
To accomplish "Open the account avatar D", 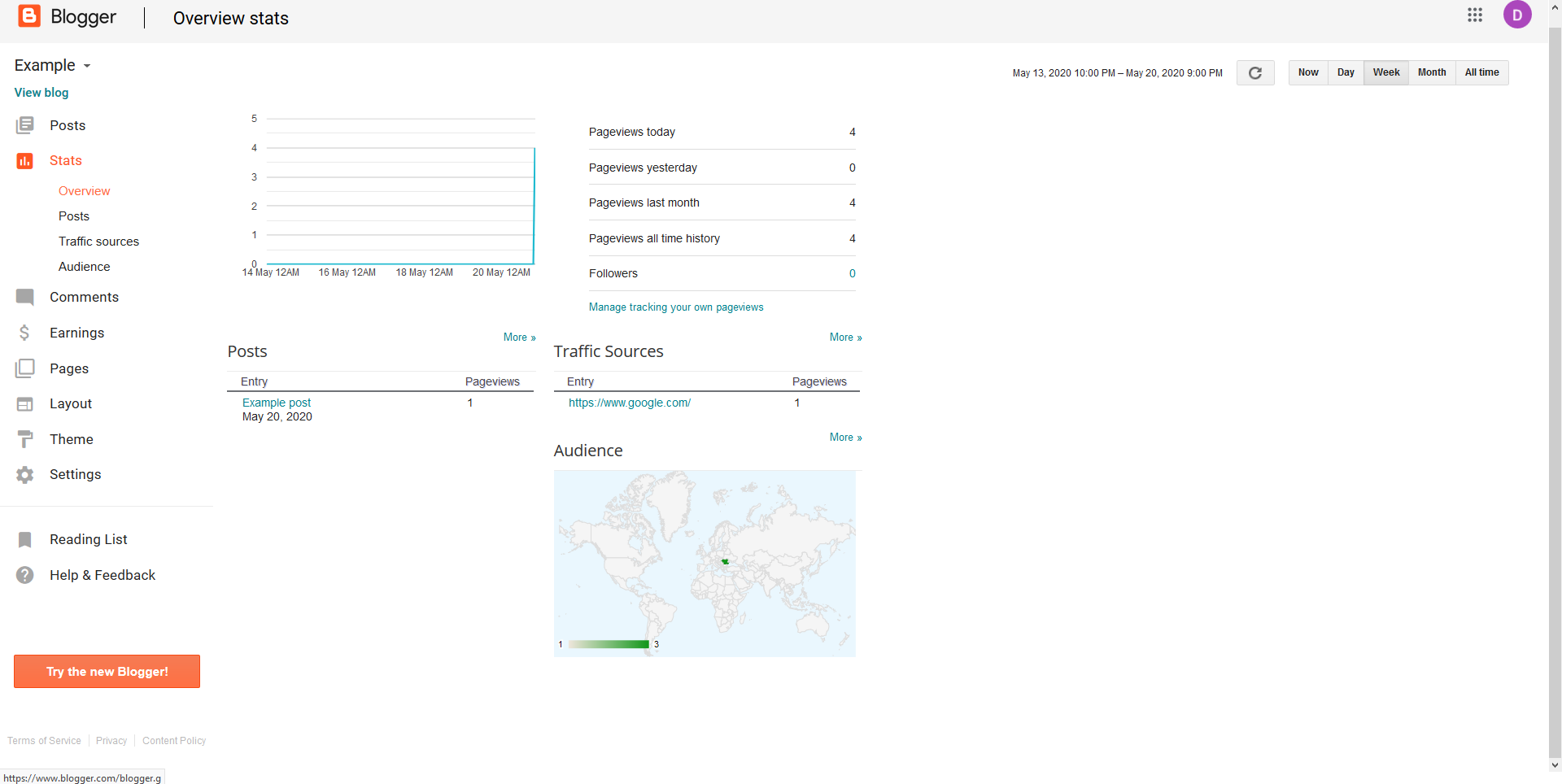I will point(1517,15).
